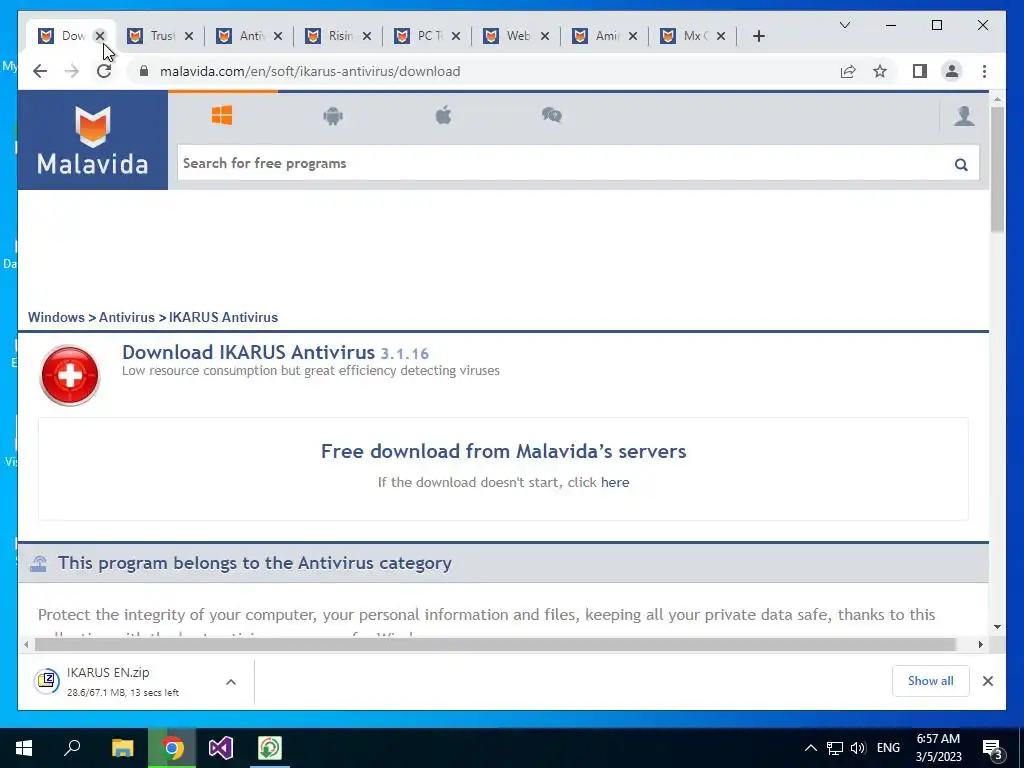Click the Antivirus category heading
This screenshot has width=1024, height=768.
255,563
